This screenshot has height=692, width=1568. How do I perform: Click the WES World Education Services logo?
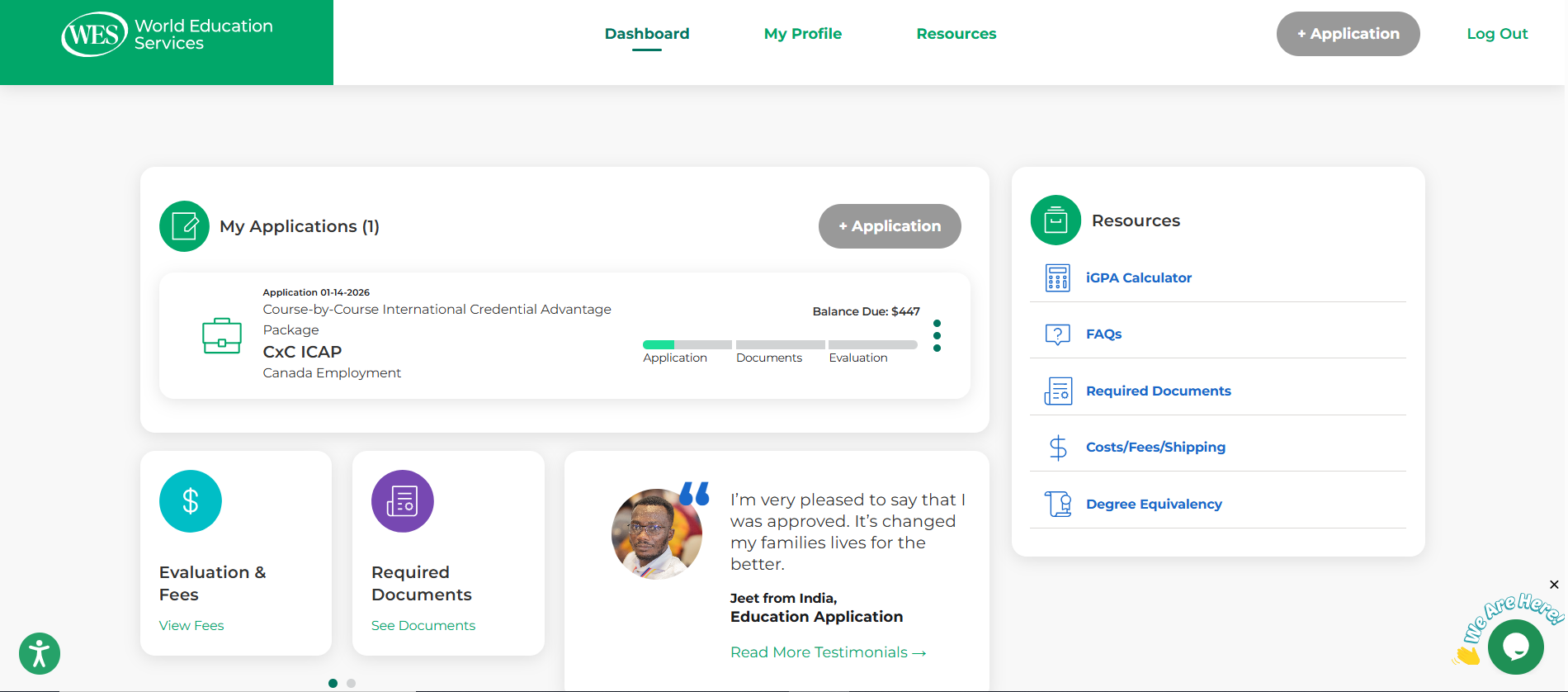[x=167, y=35]
